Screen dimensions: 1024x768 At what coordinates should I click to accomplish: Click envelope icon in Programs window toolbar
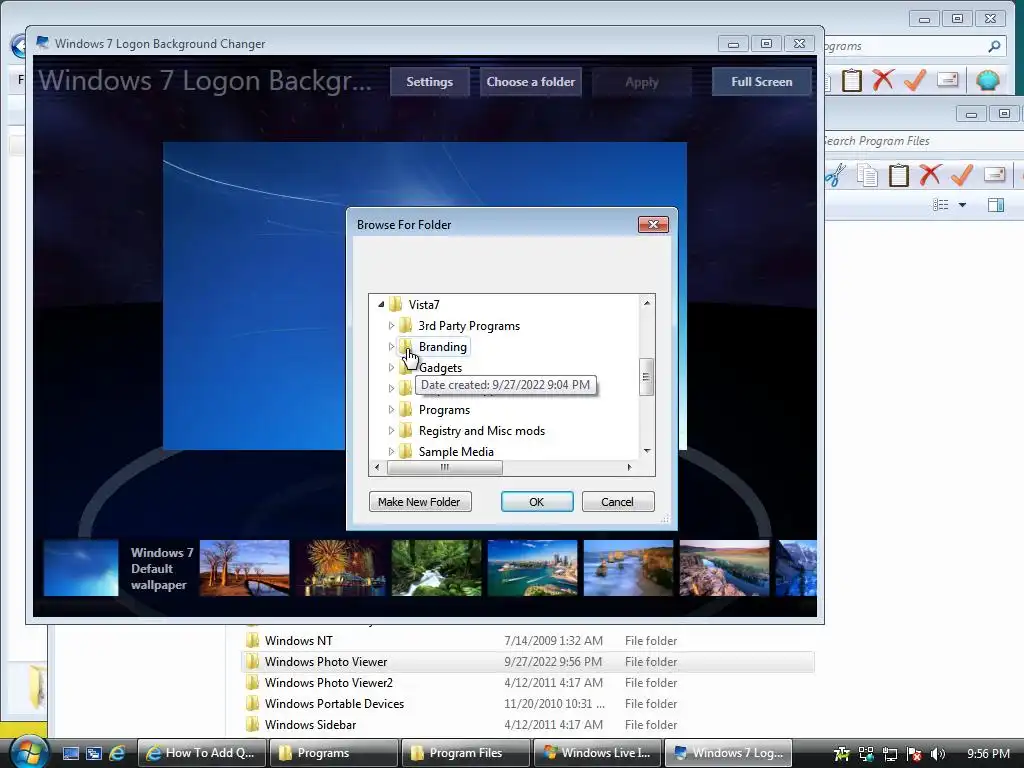click(x=948, y=80)
